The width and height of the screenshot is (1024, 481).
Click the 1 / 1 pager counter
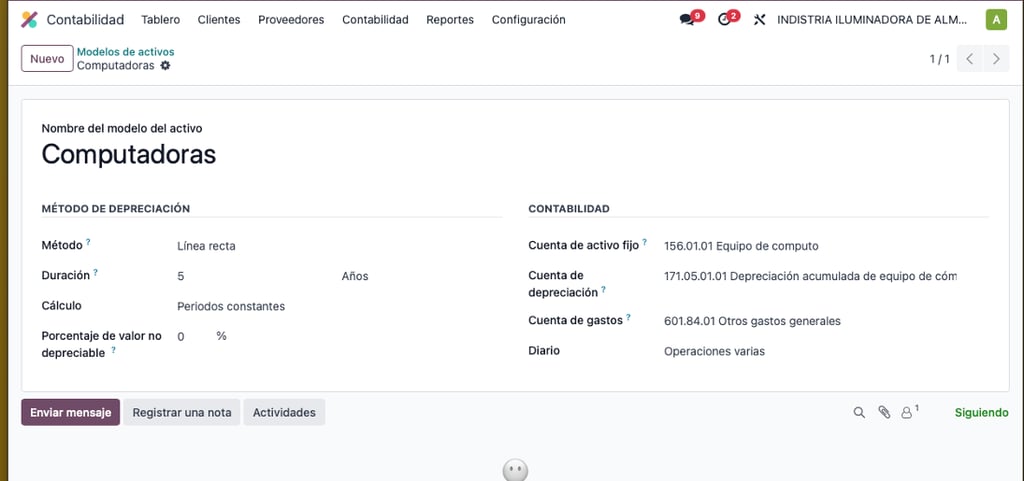(940, 59)
